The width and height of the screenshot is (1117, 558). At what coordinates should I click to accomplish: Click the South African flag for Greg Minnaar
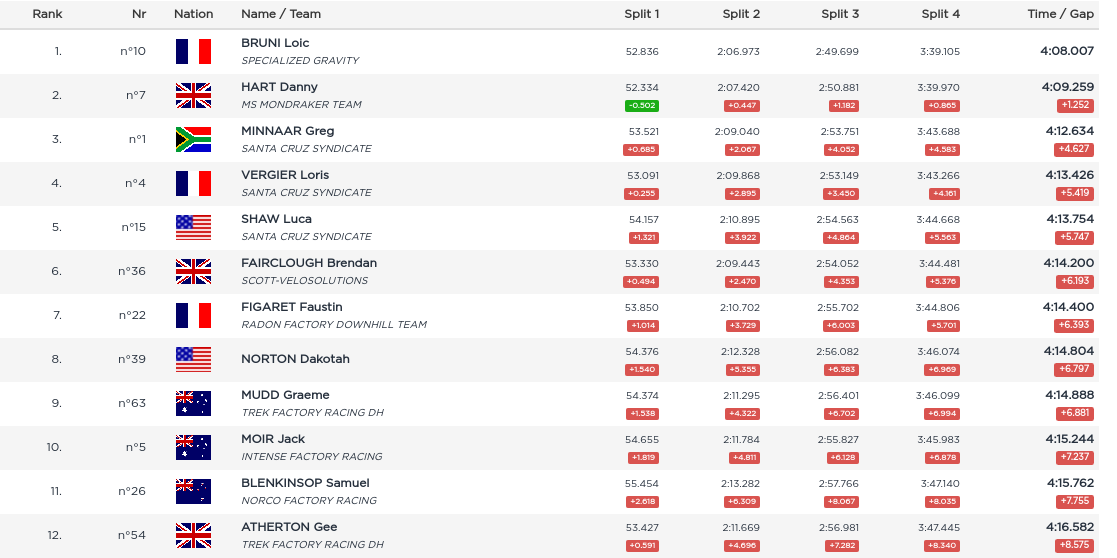pyautogui.click(x=193, y=139)
